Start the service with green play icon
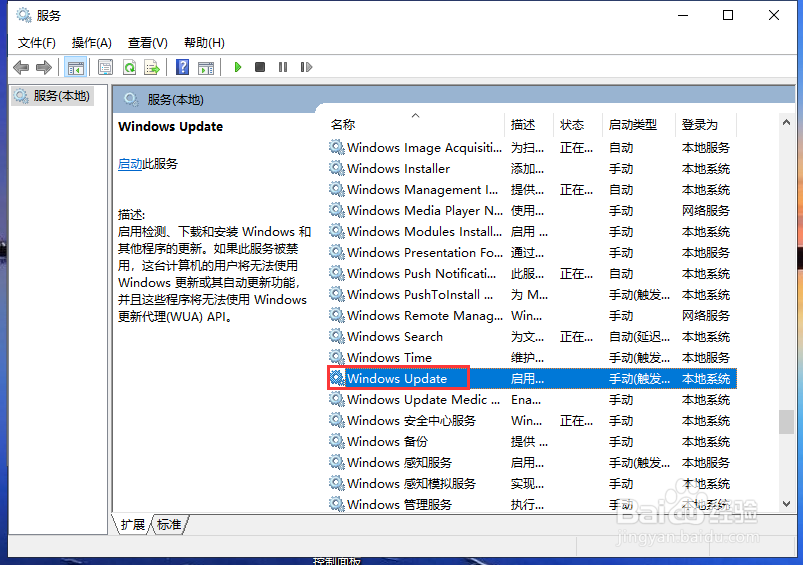This screenshot has height=565, width=803. tap(238, 67)
